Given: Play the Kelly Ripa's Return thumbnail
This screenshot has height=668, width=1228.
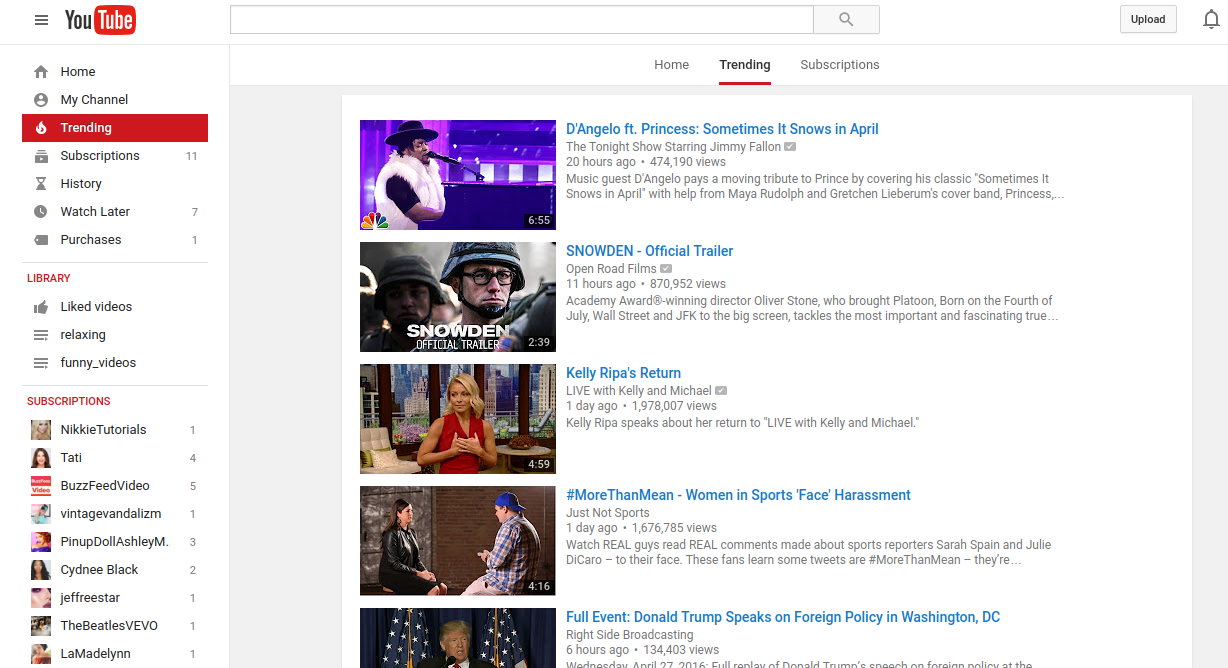Looking at the screenshot, I should pyautogui.click(x=457, y=419).
